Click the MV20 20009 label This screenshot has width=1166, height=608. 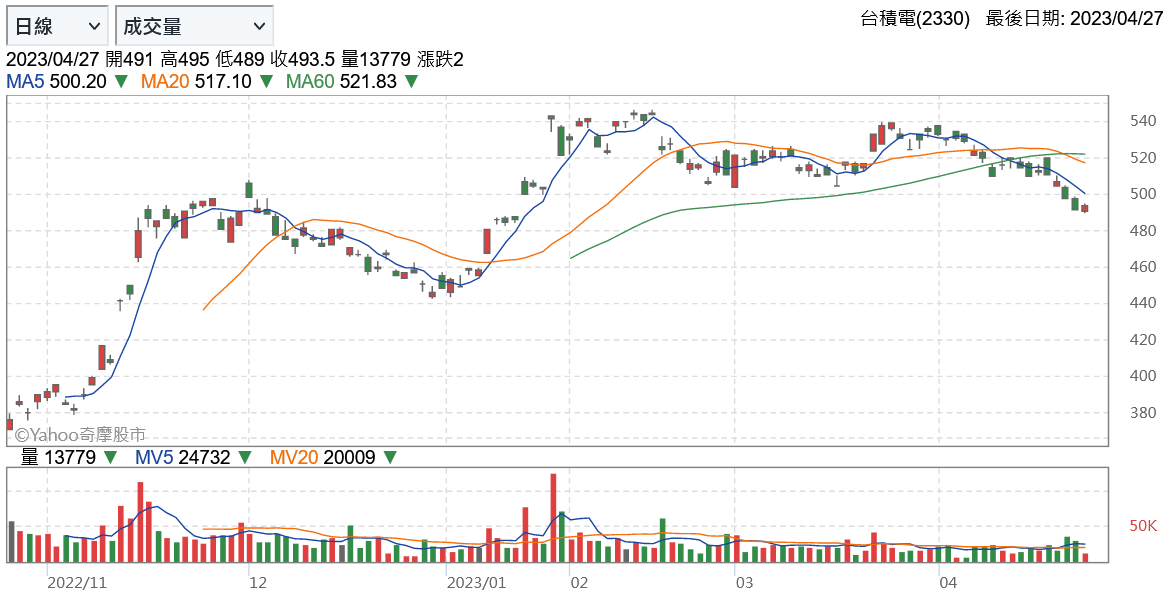click(323, 457)
